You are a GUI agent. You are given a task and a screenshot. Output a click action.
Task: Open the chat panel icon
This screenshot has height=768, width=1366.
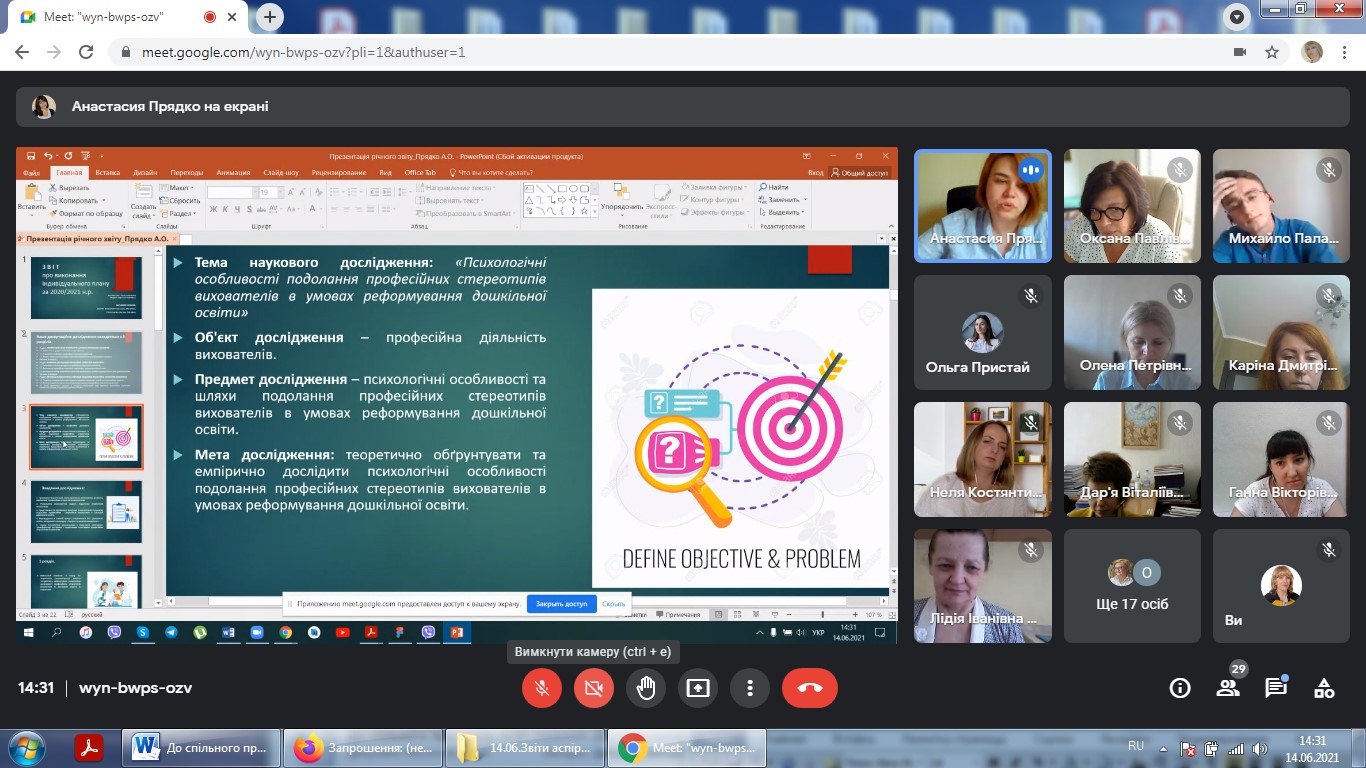(1276, 688)
